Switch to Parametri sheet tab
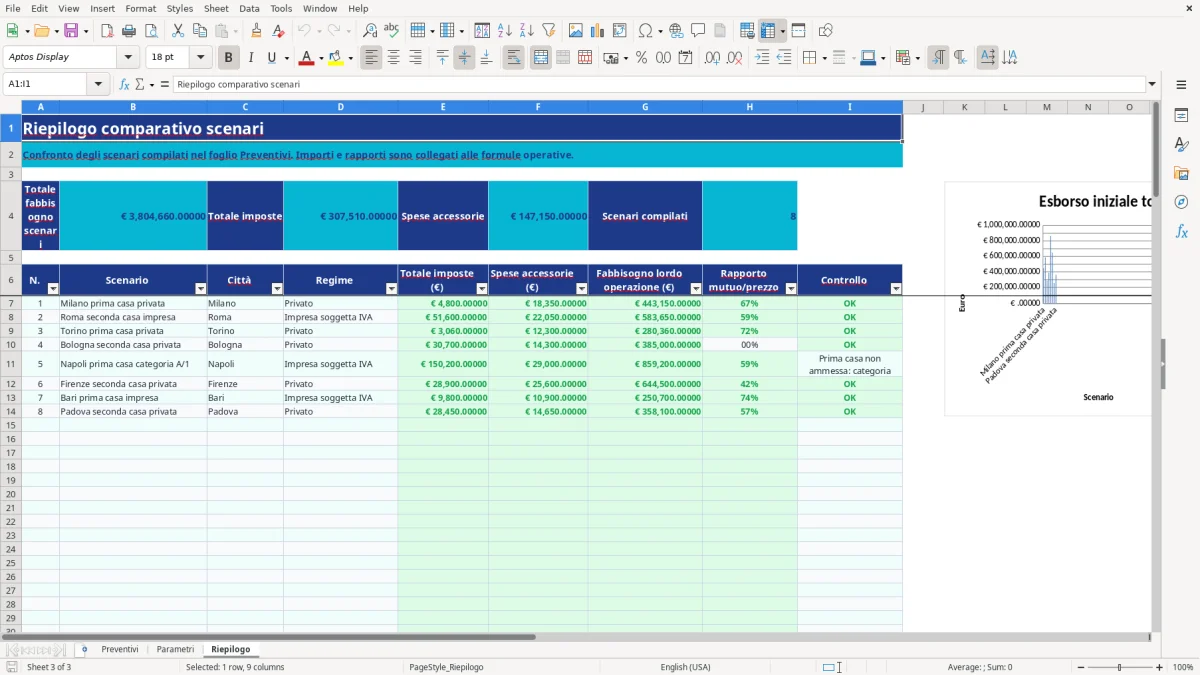The image size is (1200, 675). [x=175, y=649]
